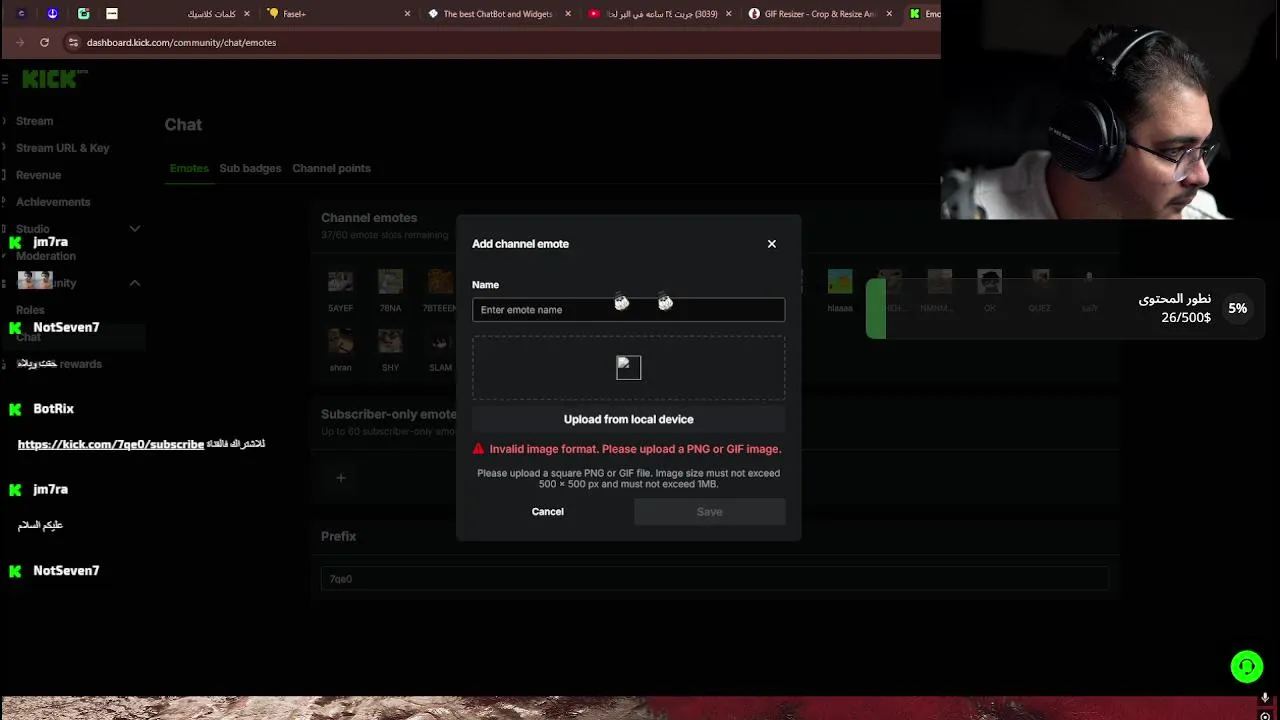Switch to The best ChatBot and Widgets tab
The image size is (1280, 720).
498,14
